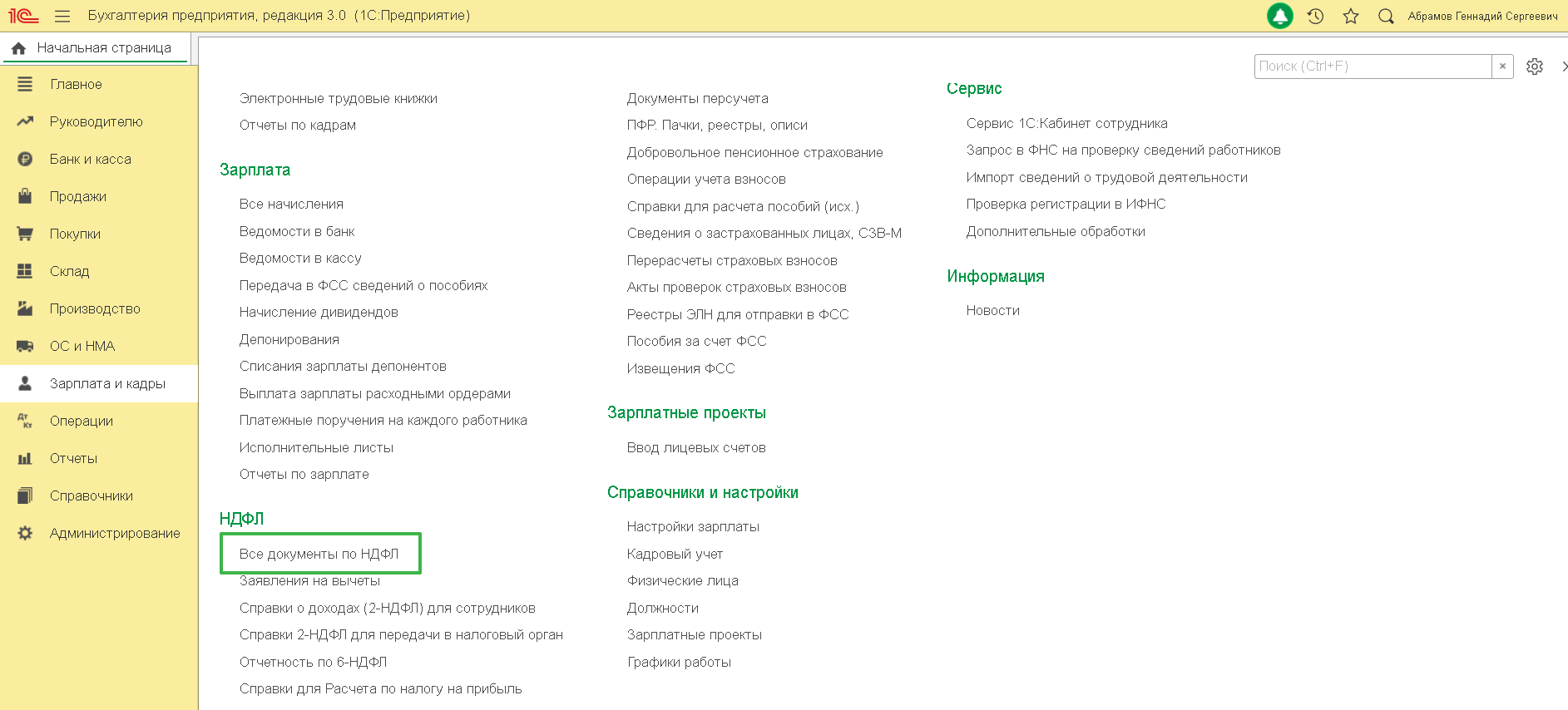
Task: Open Отчеты по зарплате
Action: coord(304,474)
